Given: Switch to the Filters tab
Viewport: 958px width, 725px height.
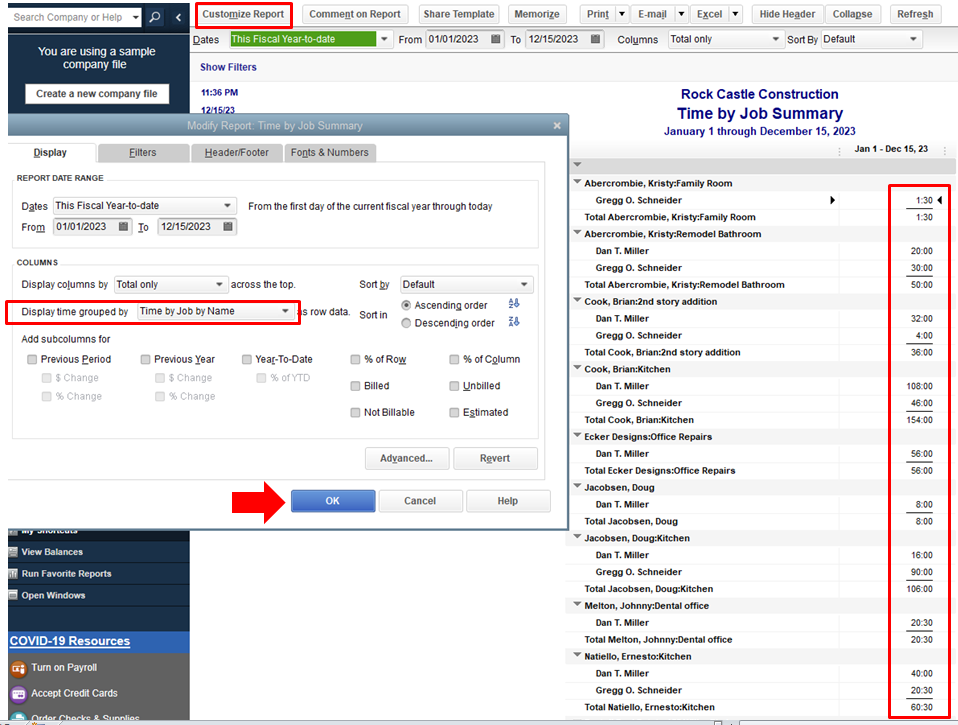Looking at the screenshot, I should [x=143, y=153].
